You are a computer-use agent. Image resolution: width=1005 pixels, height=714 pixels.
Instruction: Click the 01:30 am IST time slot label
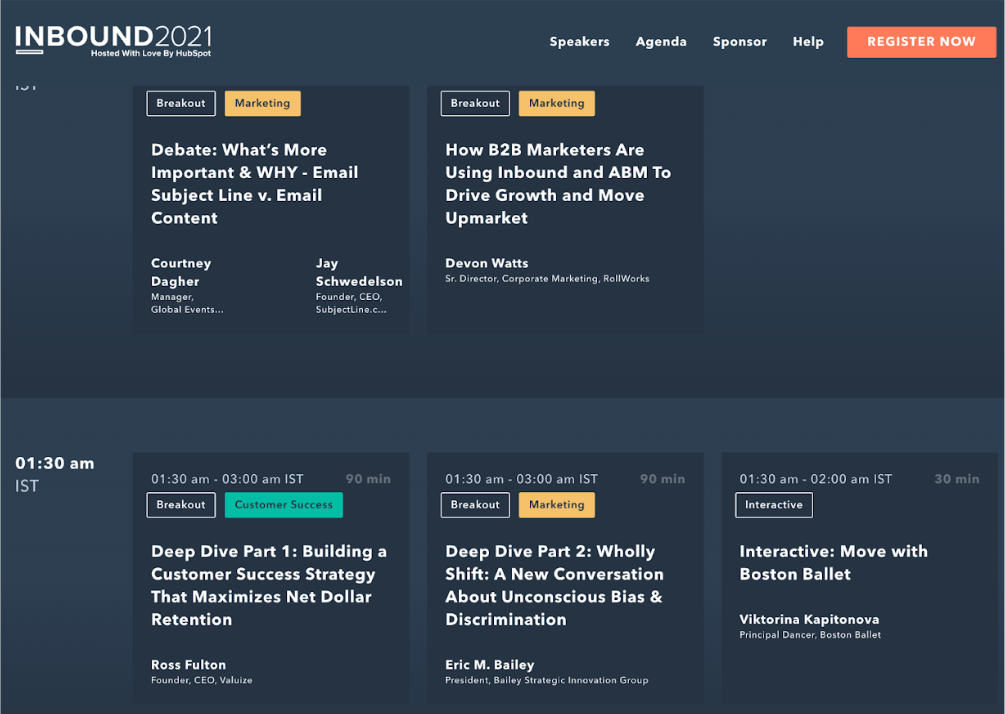pos(54,474)
